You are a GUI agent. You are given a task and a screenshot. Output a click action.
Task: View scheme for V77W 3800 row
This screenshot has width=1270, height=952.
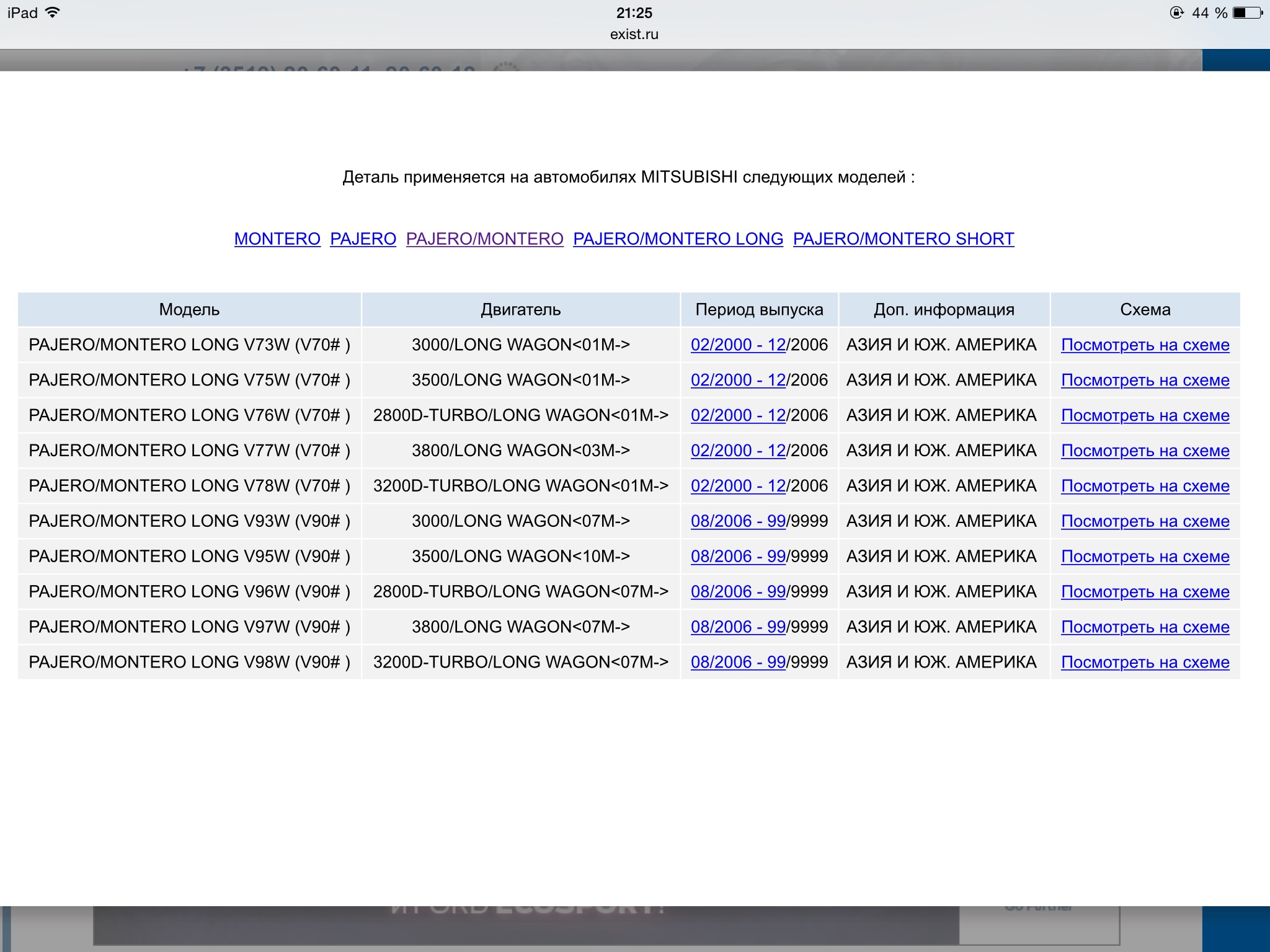point(1145,451)
